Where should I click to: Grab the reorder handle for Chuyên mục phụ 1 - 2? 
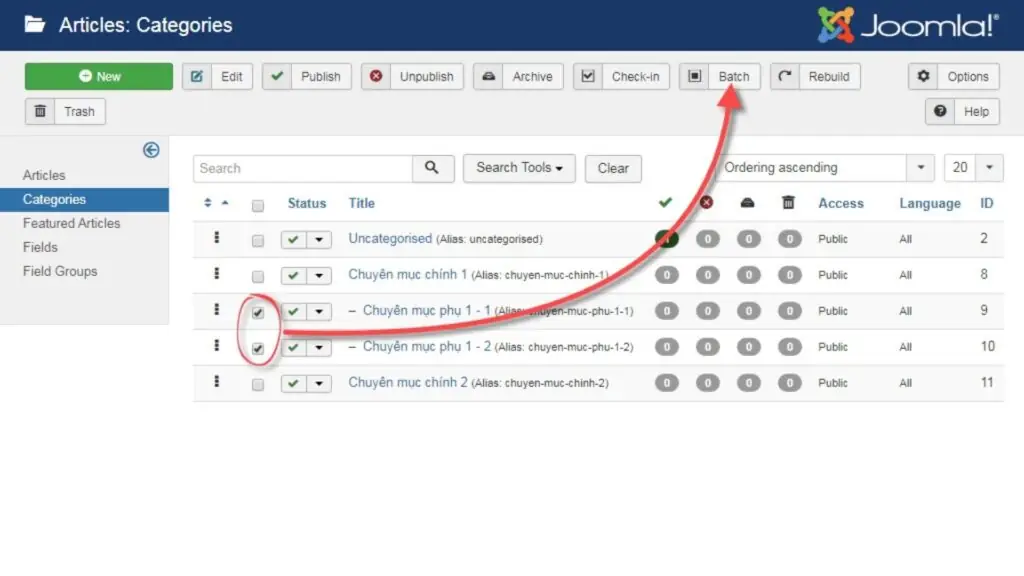point(216,345)
